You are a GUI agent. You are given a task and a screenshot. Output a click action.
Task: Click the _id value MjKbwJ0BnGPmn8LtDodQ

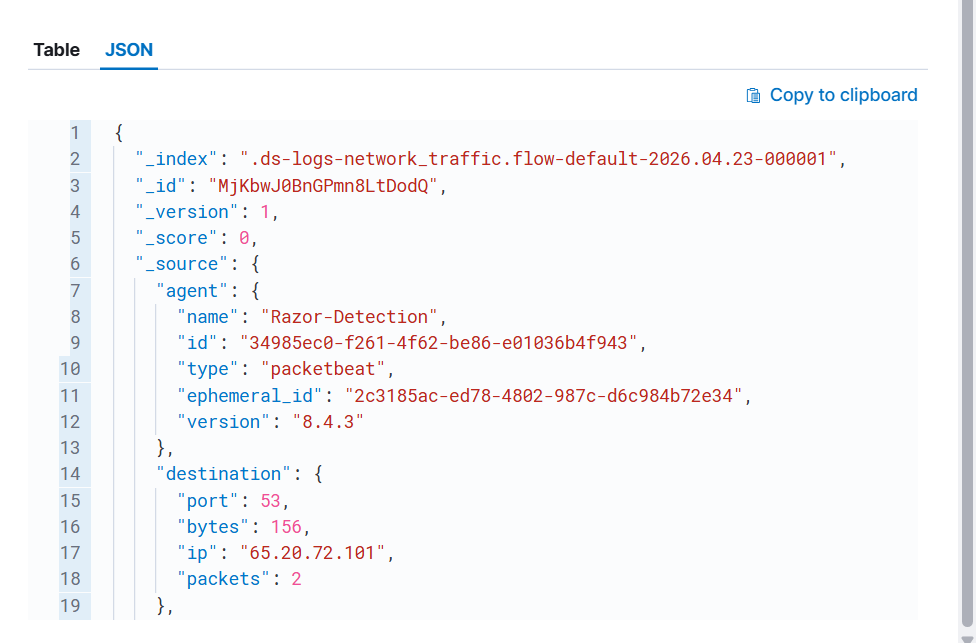pyautogui.click(x=323, y=185)
